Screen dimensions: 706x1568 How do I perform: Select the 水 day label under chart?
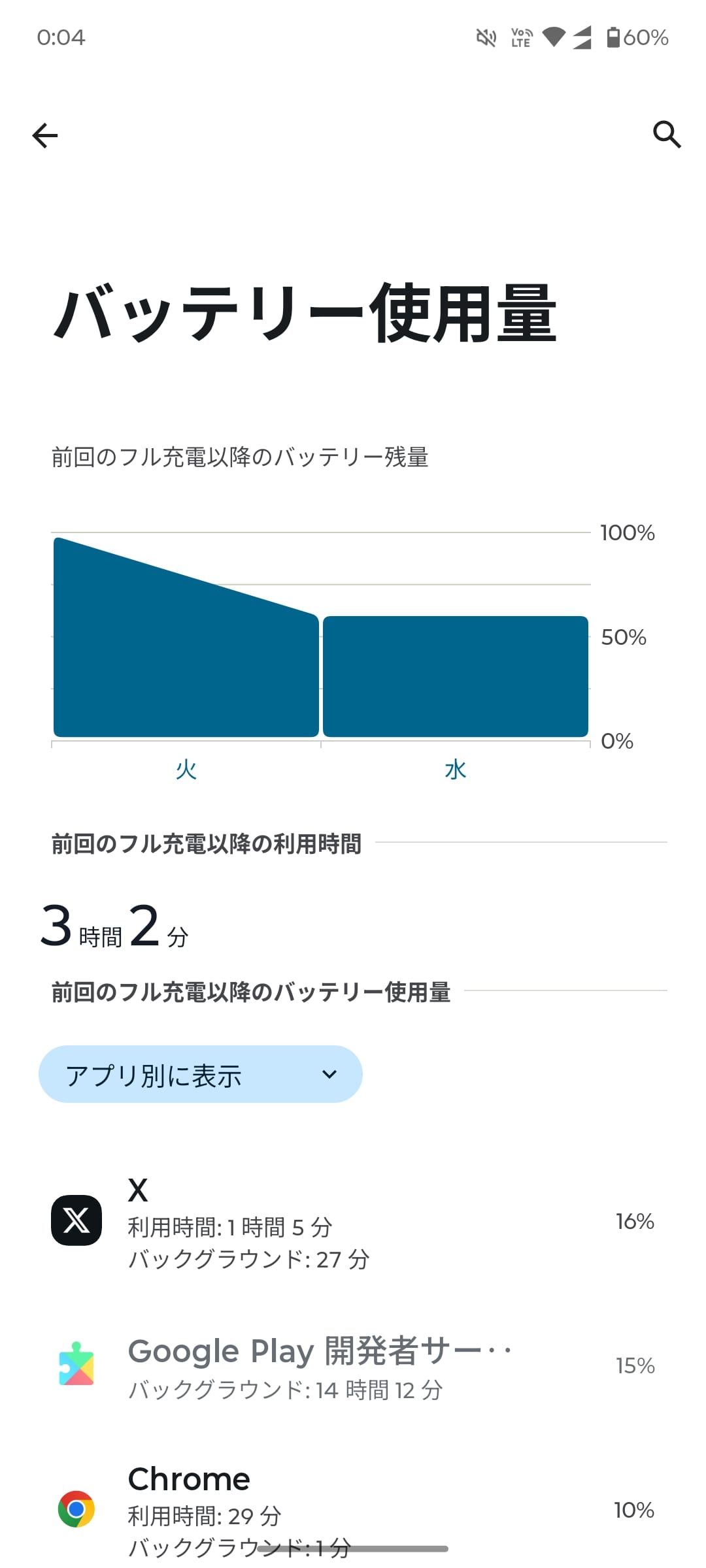456,770
